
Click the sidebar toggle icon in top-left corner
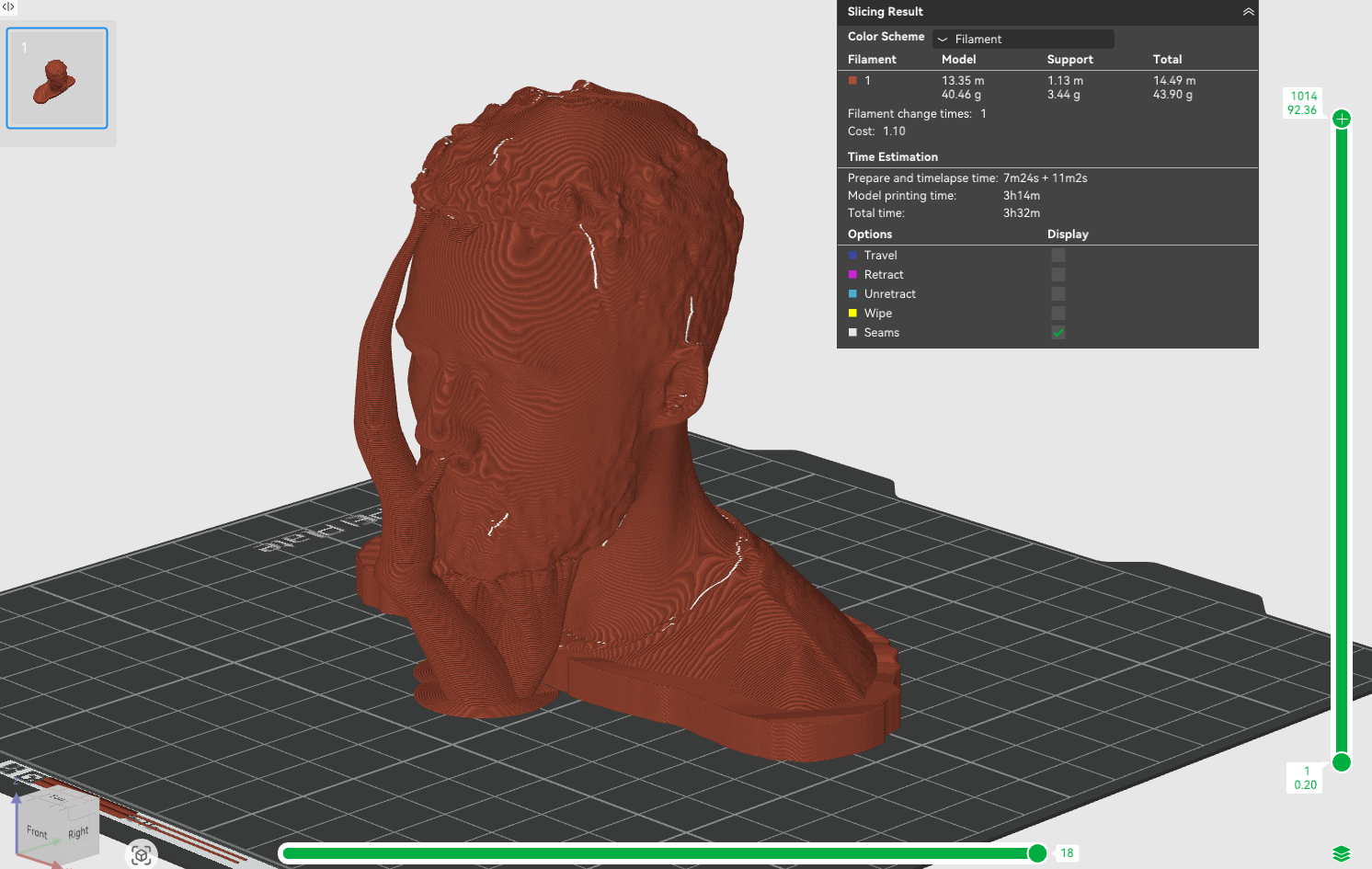click(9, 7)
